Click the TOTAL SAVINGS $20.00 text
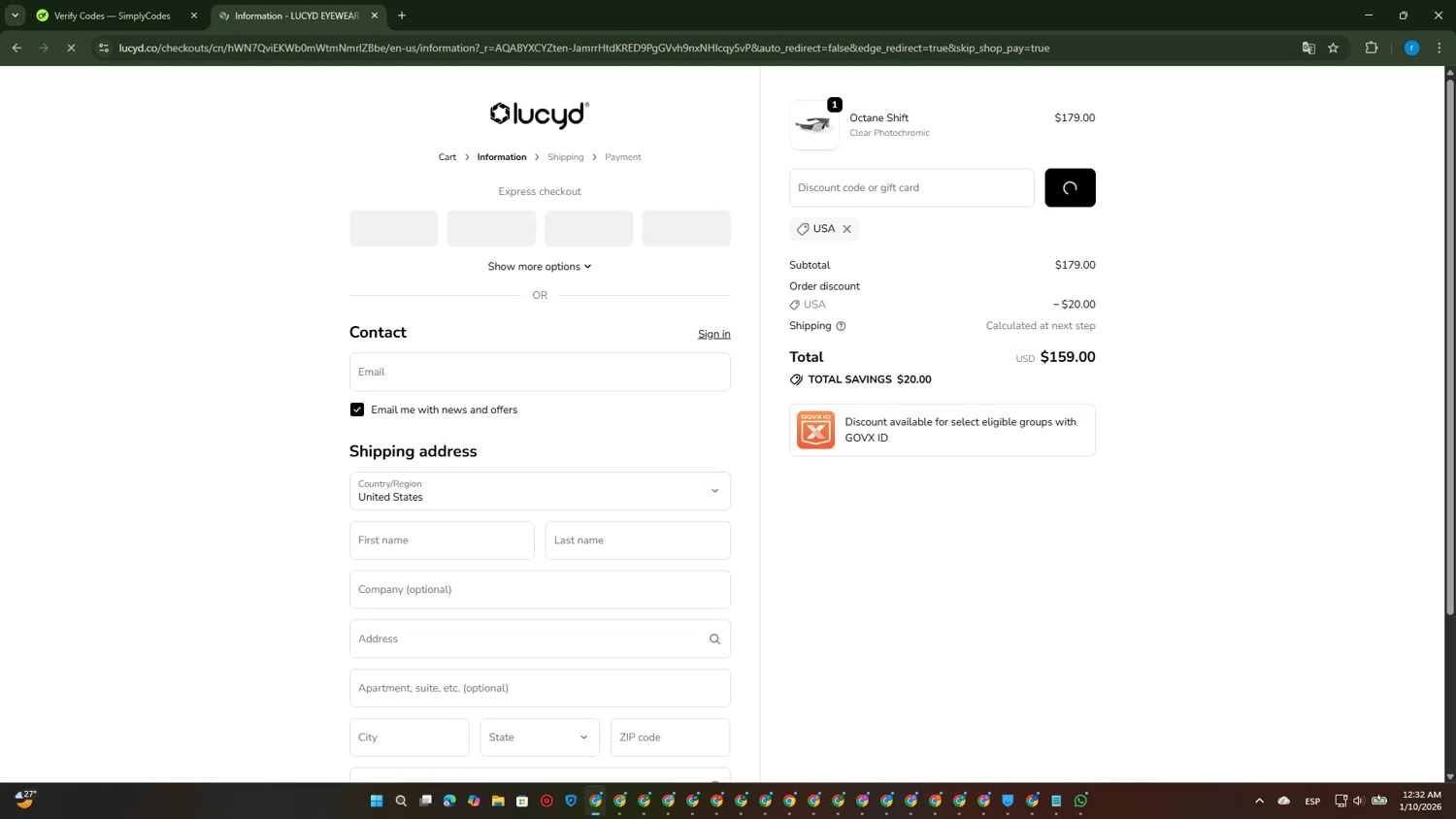 coord(870,379)
